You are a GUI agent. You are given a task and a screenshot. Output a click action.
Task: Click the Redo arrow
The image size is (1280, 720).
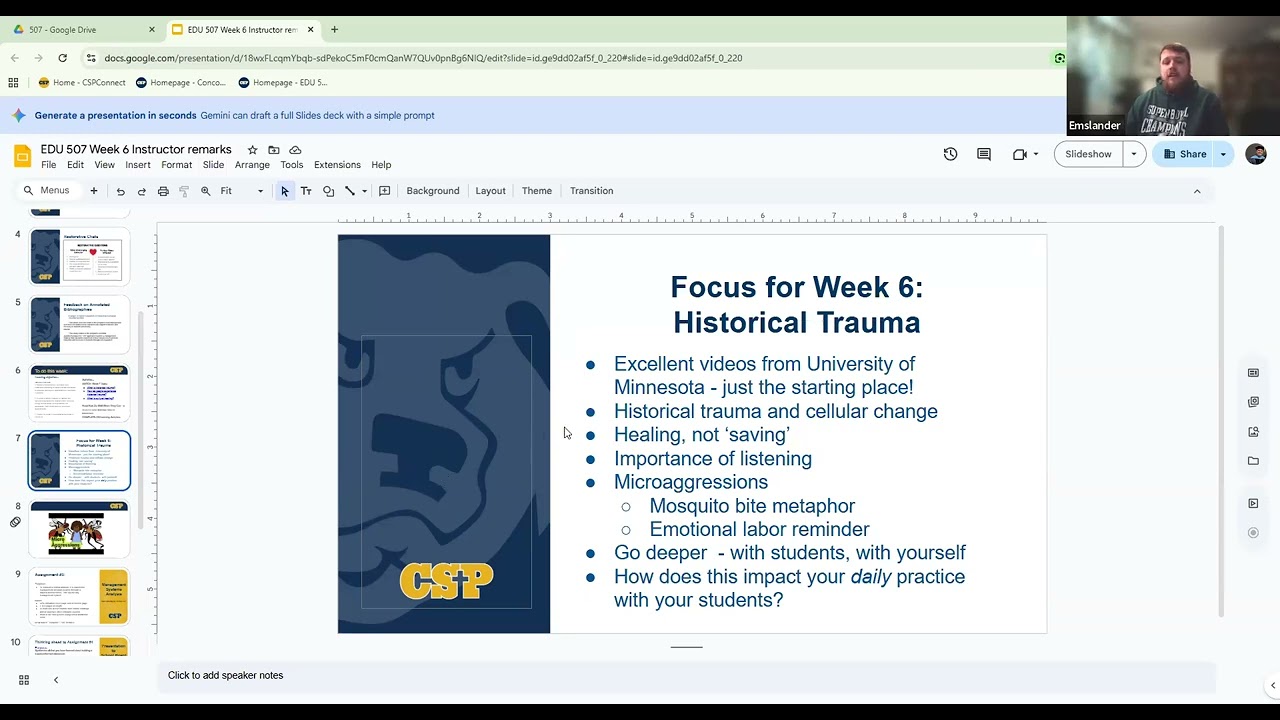point(141,191)
